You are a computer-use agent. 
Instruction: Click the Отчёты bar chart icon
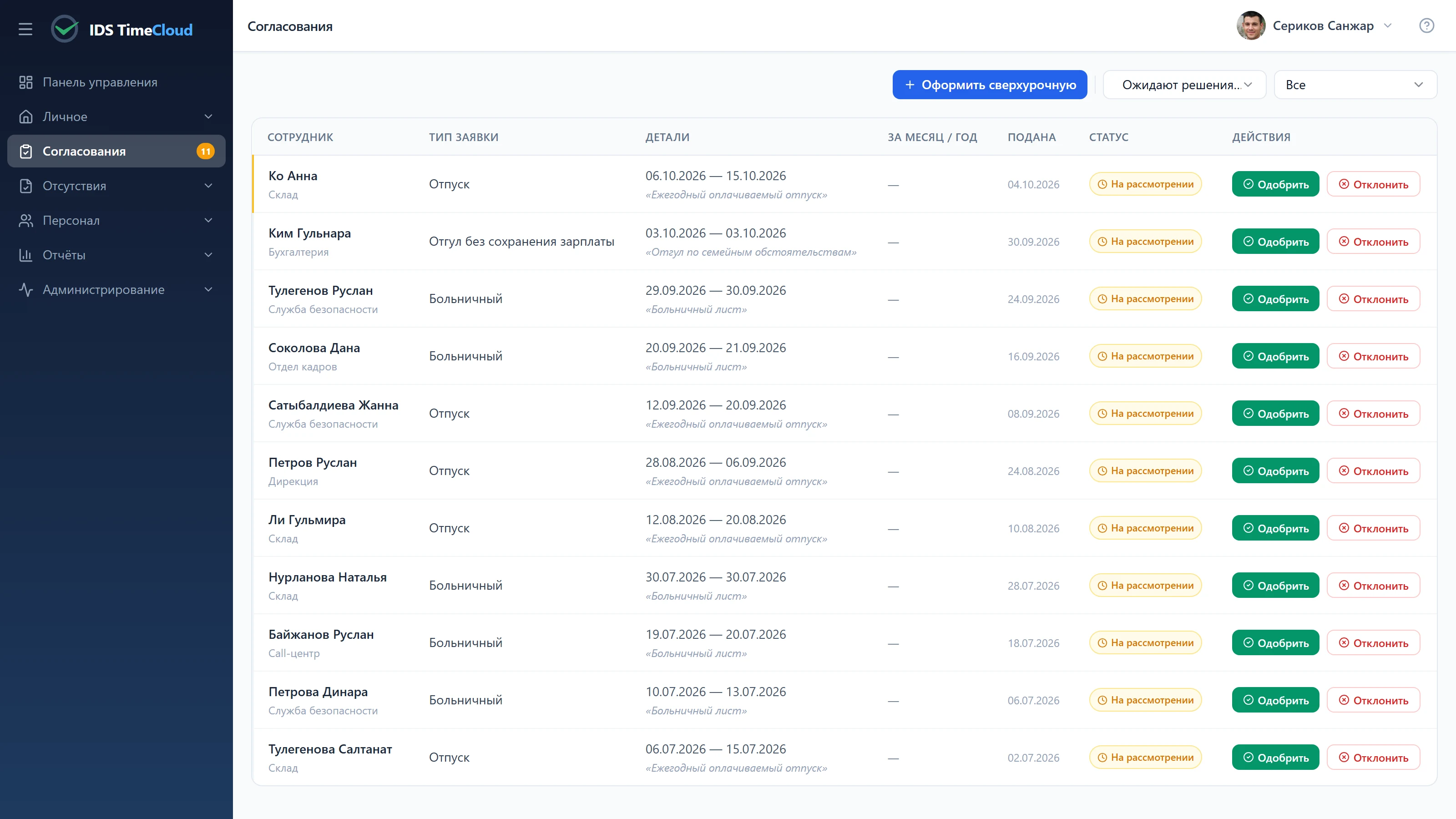click(26, 255)
